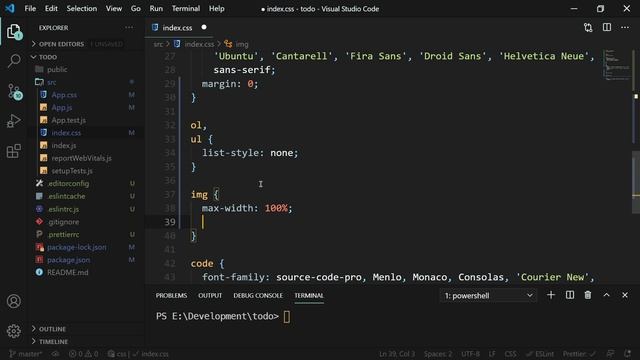Screen dimensions: 640x360
Task: Switch to the Debug Console tab
Action: point(258,296)
